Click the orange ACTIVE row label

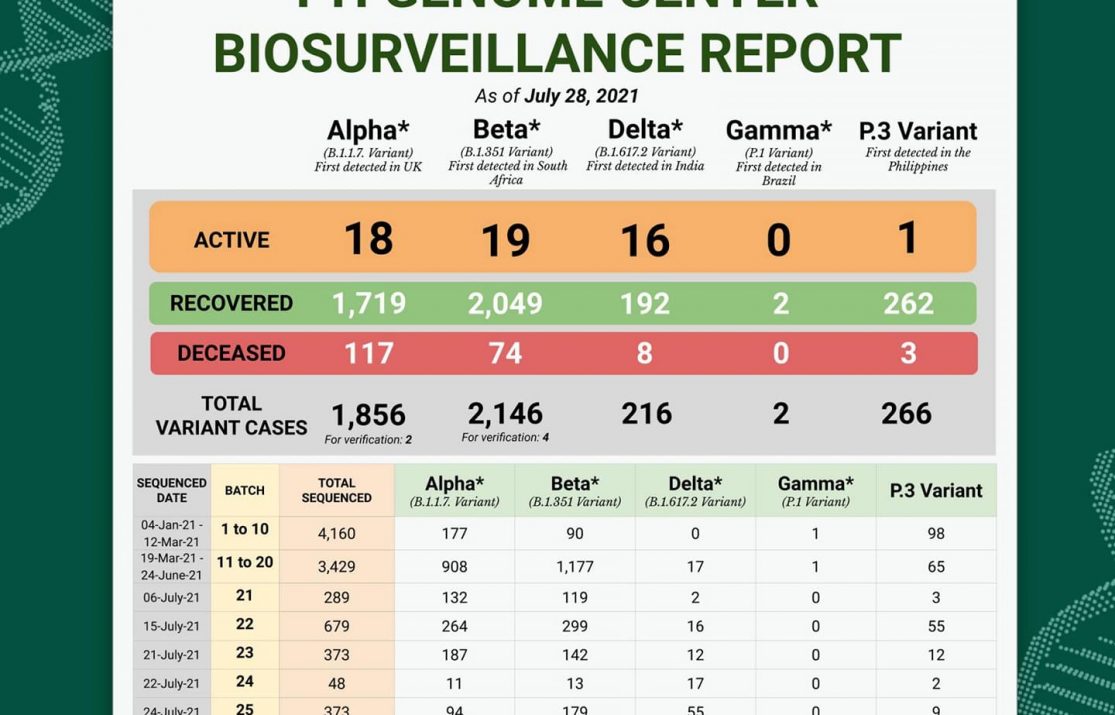[232, 240]
